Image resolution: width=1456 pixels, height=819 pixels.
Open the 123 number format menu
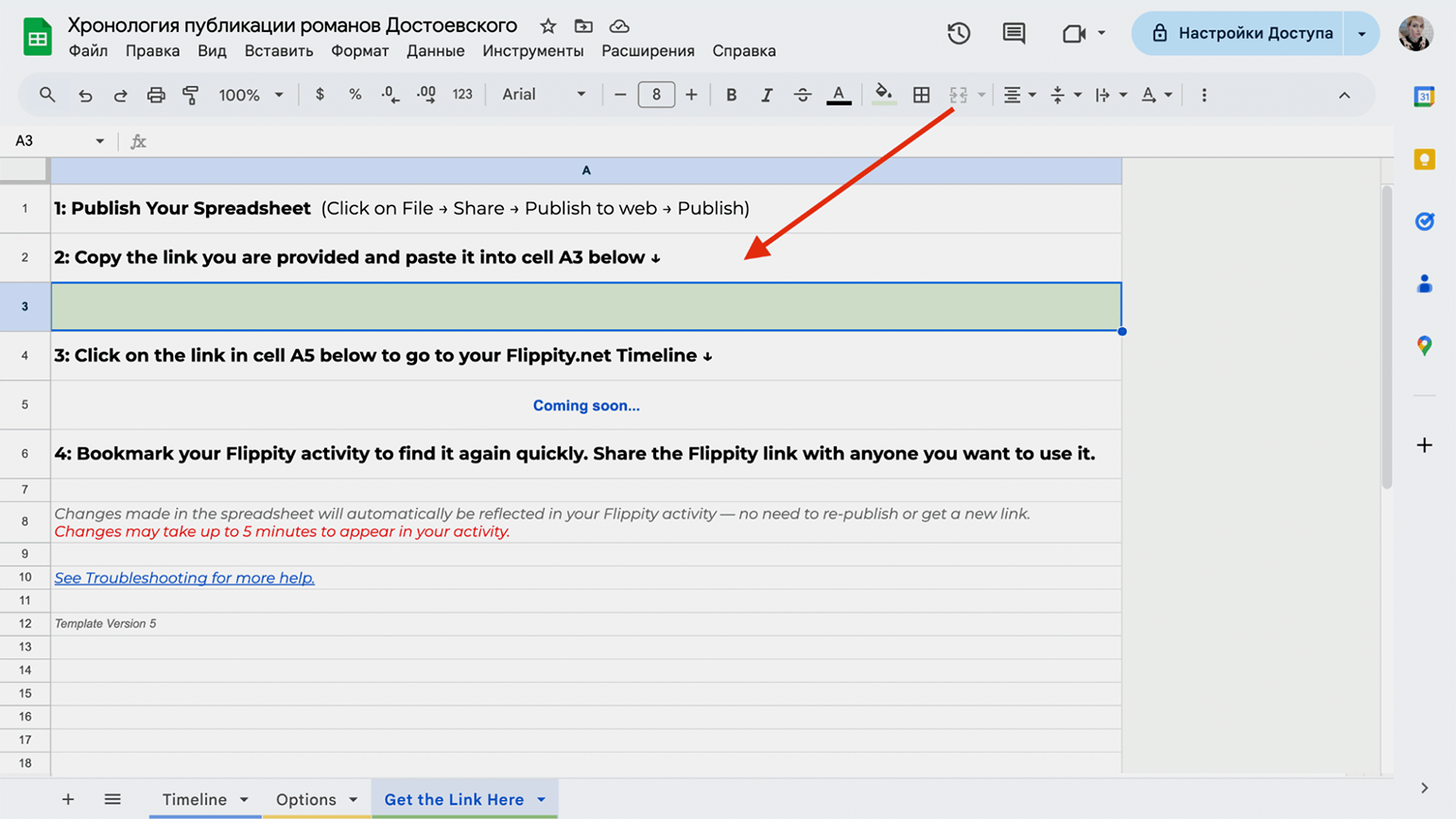(x=462, y=95)
